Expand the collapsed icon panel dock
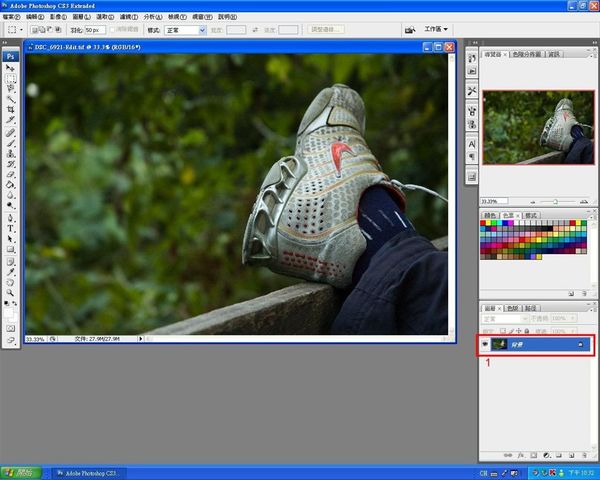The width and height of the screenshot is (600, 480). click(x=475, y=42)
